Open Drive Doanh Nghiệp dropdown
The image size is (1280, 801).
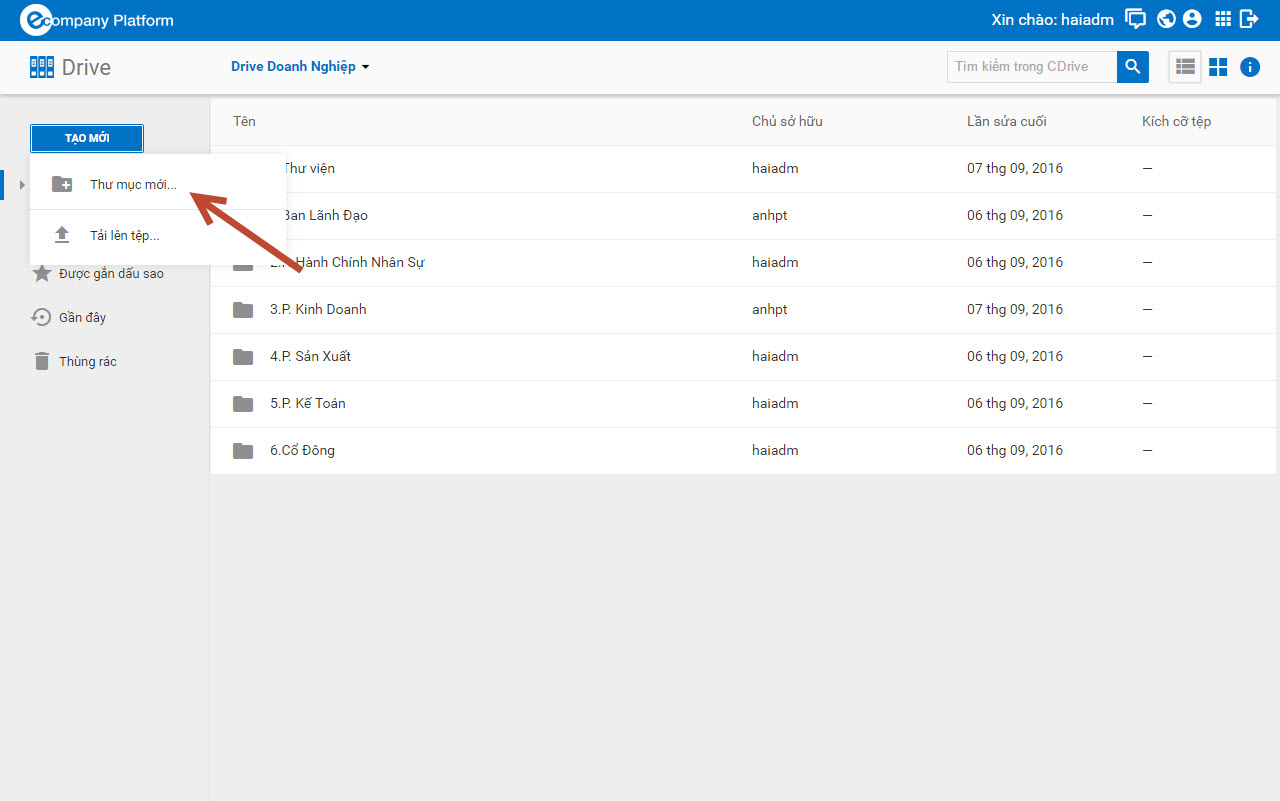tap(300, 67)
